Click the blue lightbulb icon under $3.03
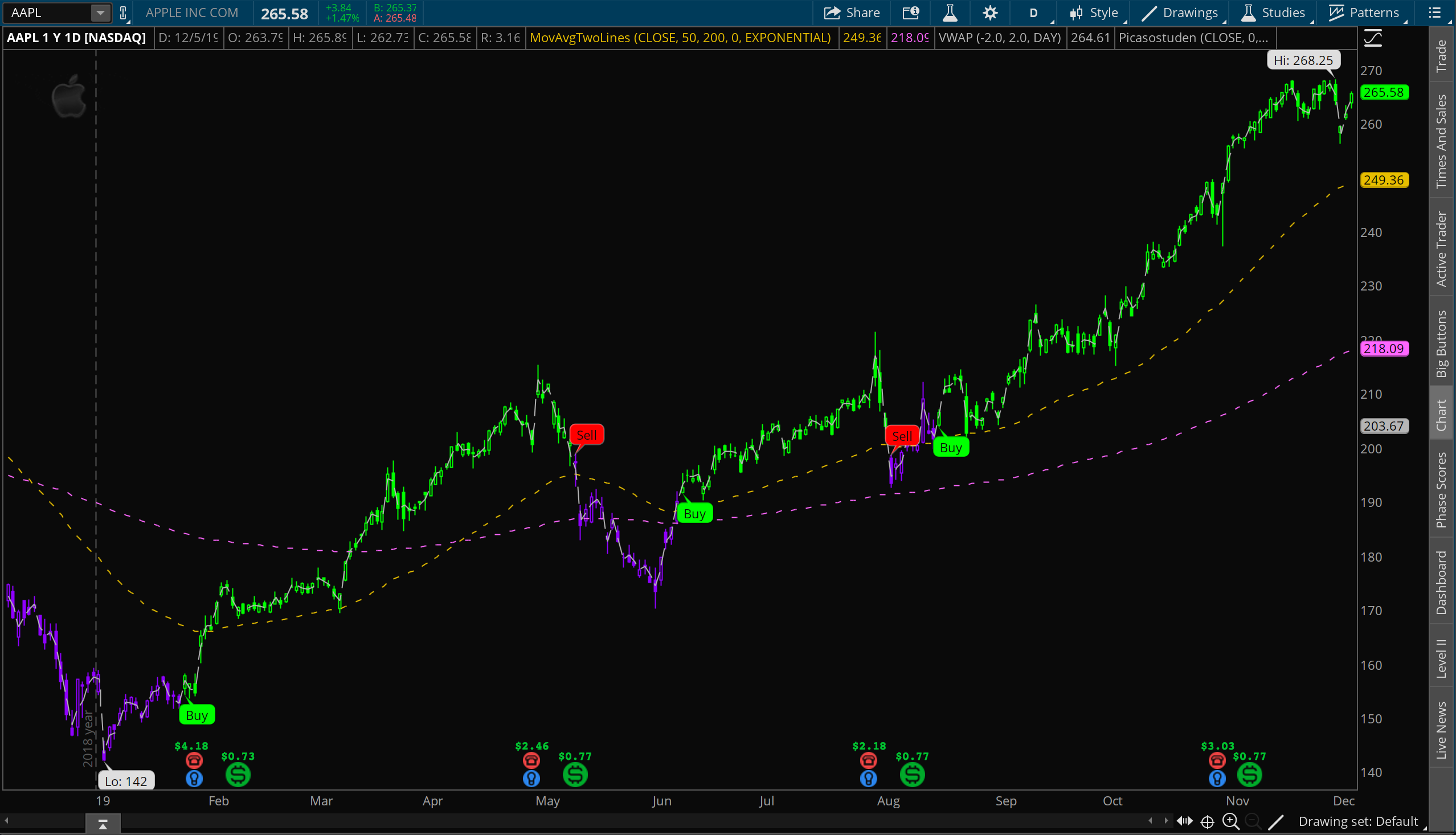Viewport: 1456px width, 835px height. [1217, 778]
